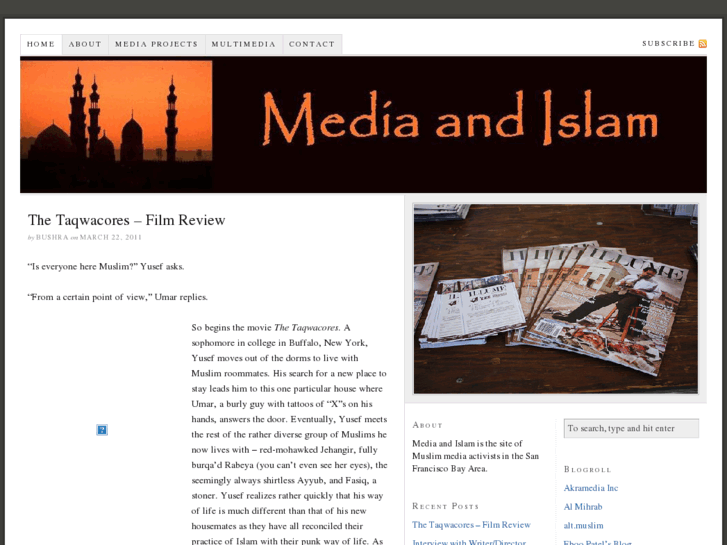Open The Taqwacores – Film Review post title
Viewport: 727px width, 545px height.
(127, 220)
